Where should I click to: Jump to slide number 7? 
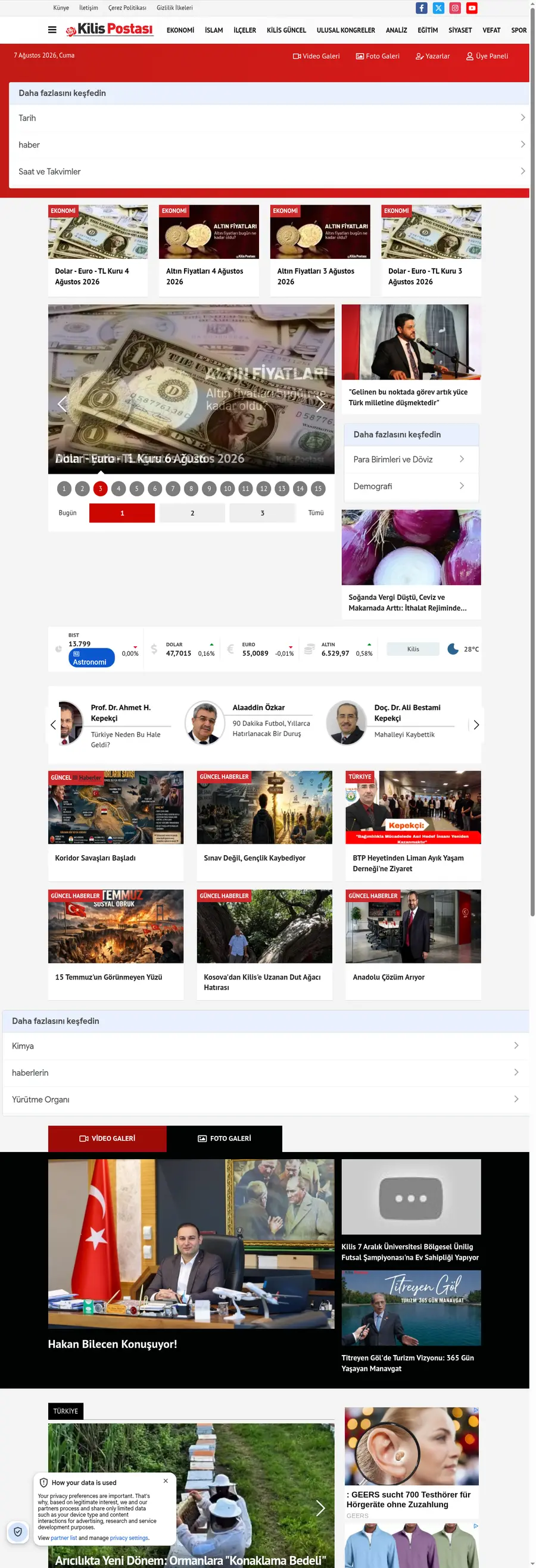(173, 488)
